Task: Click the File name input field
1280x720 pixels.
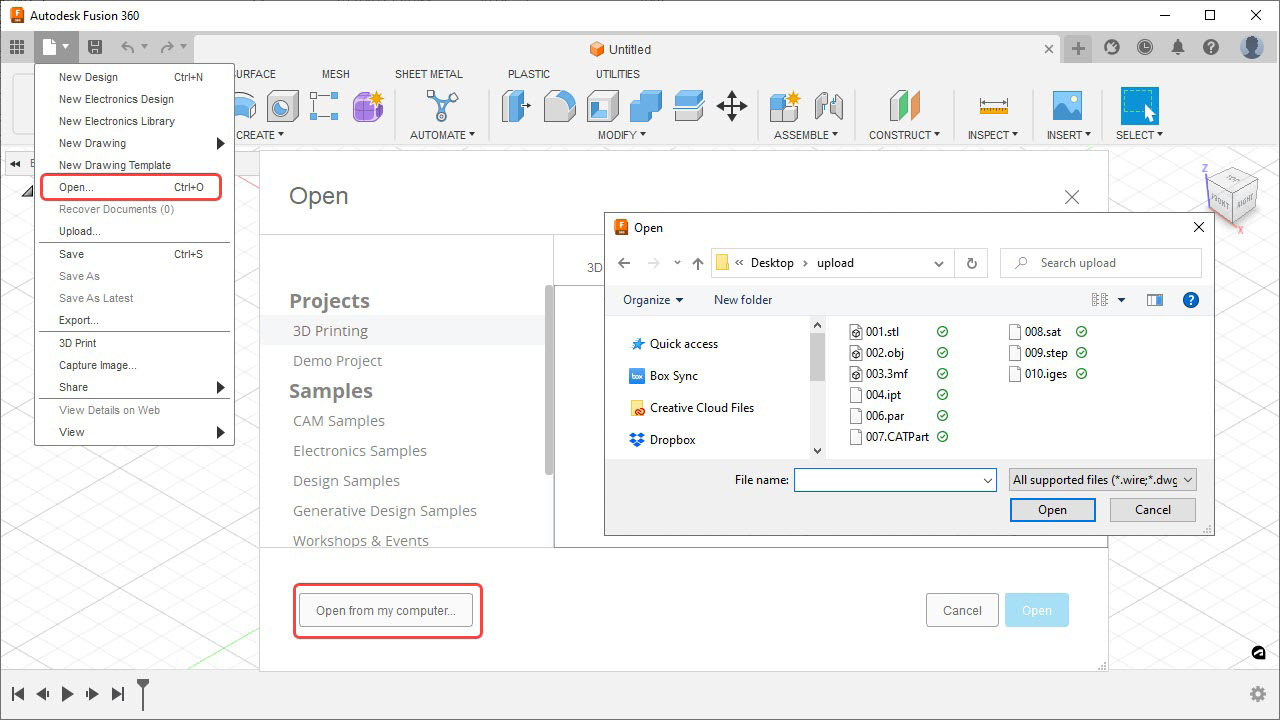Action: 895,480
